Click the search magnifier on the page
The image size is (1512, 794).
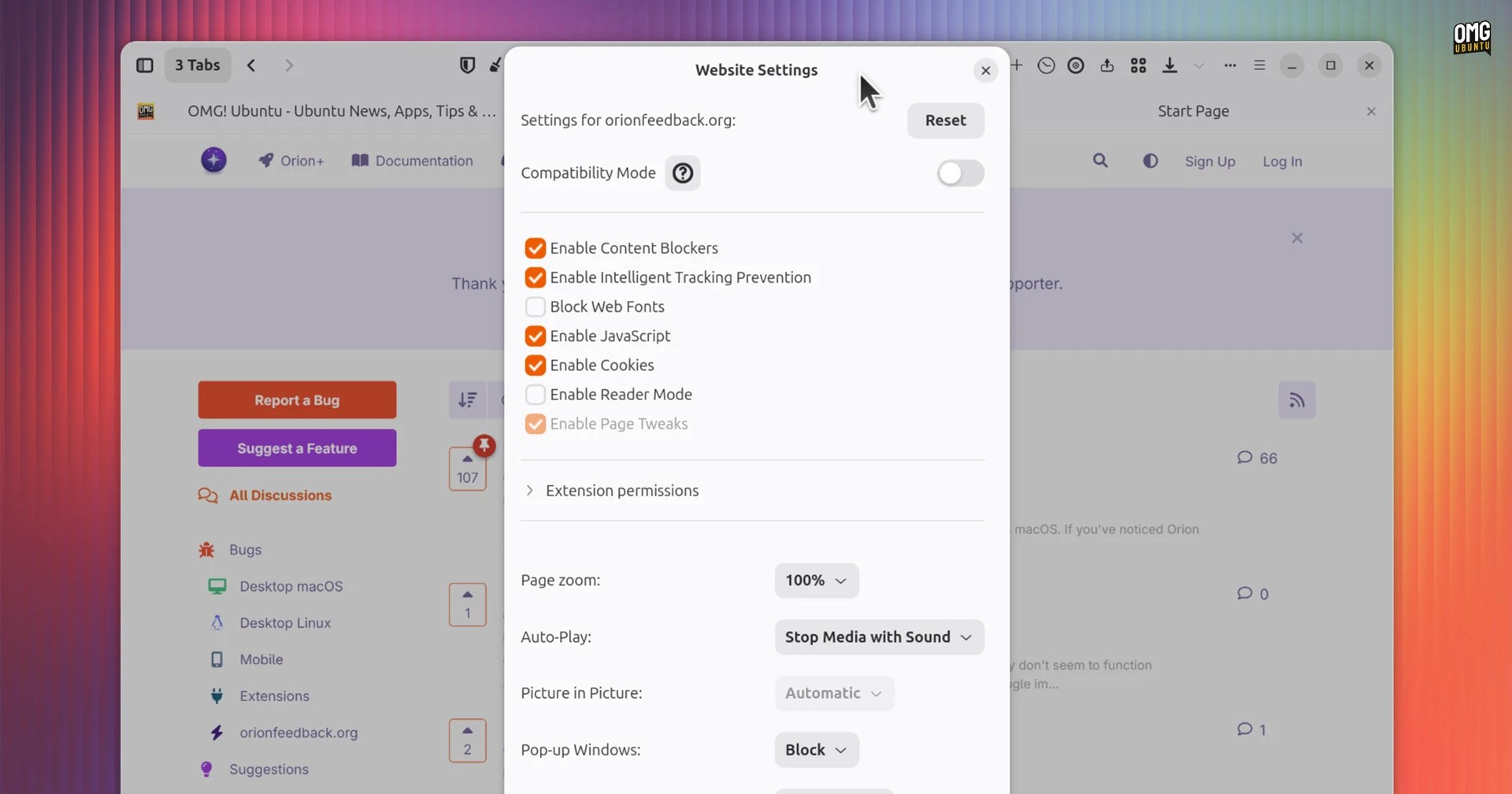pos(1100,161)
